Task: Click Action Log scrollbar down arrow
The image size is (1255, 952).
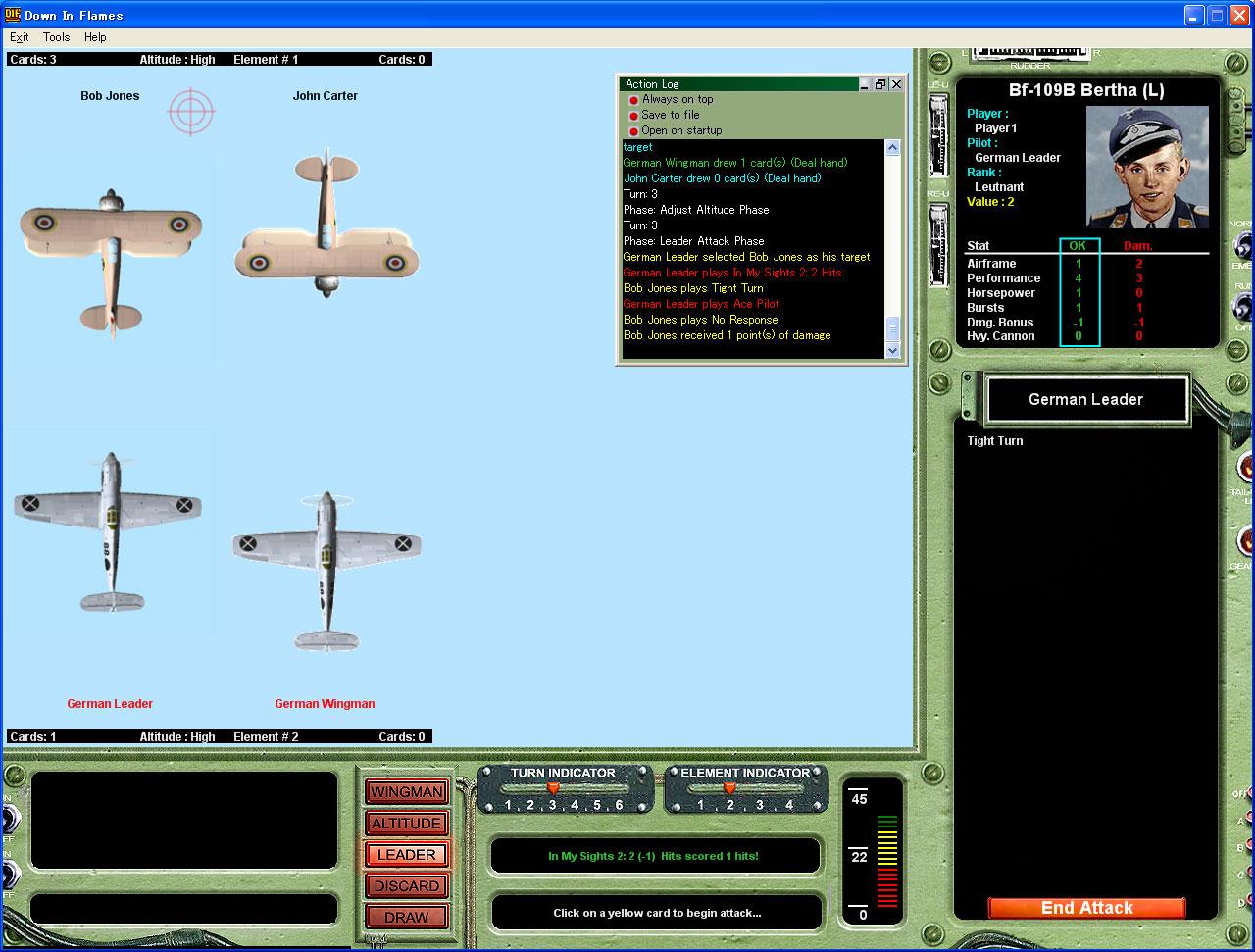Action: point(892,350)
